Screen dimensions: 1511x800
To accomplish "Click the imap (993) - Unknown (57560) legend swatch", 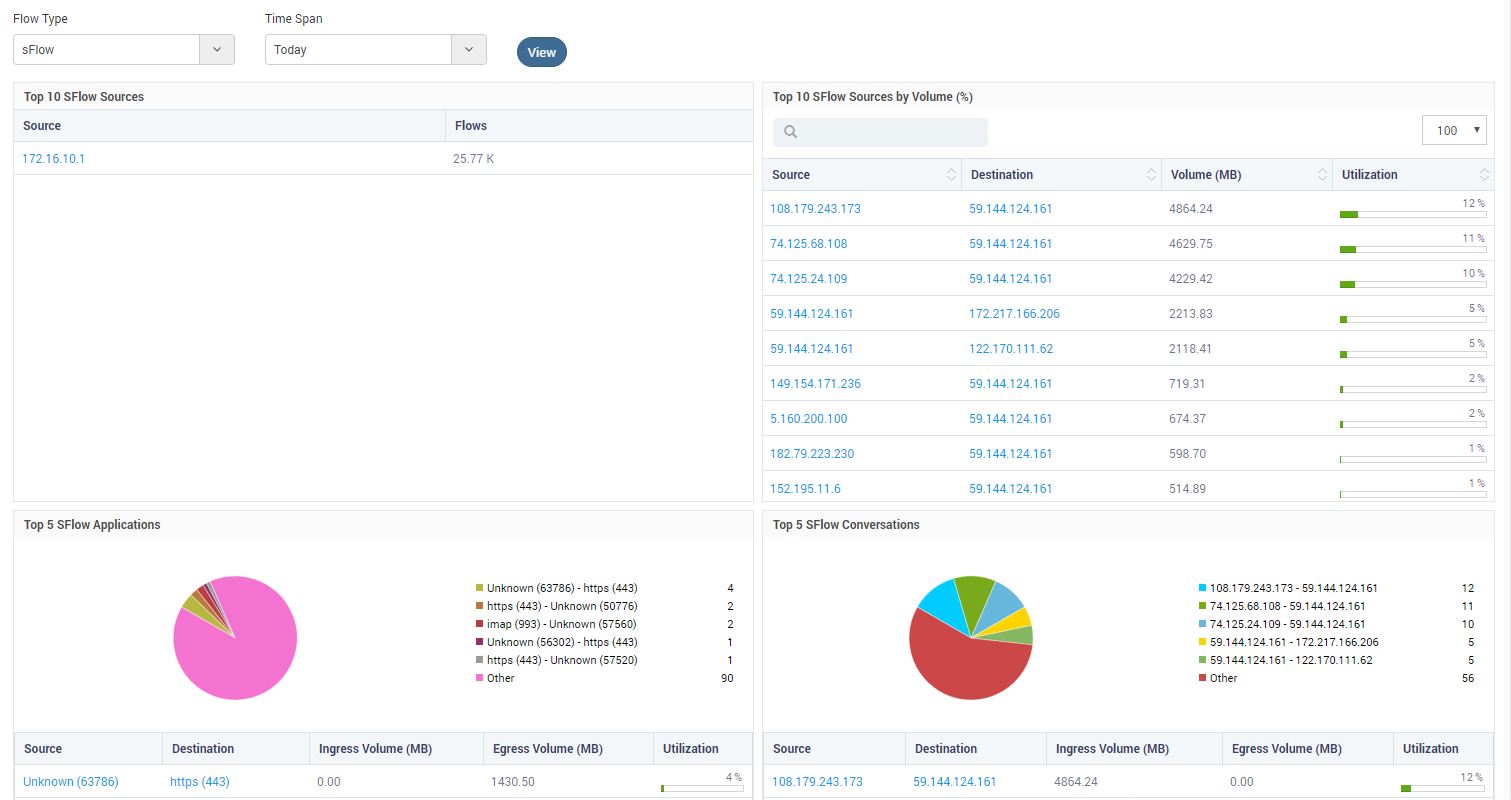I will (x=479, y=624).
